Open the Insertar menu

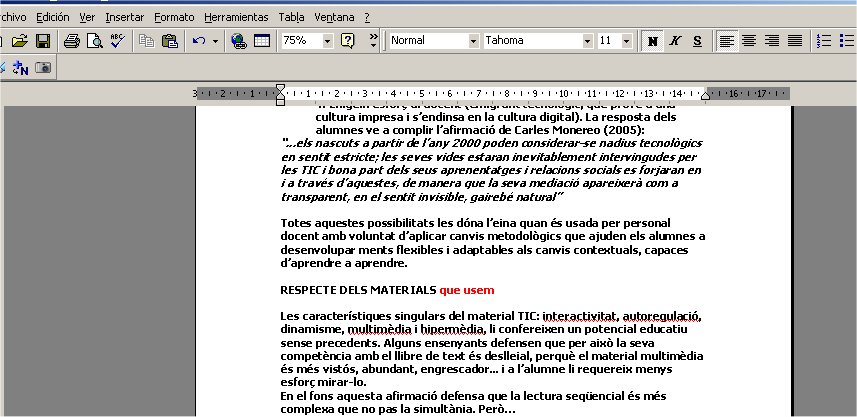125,17
